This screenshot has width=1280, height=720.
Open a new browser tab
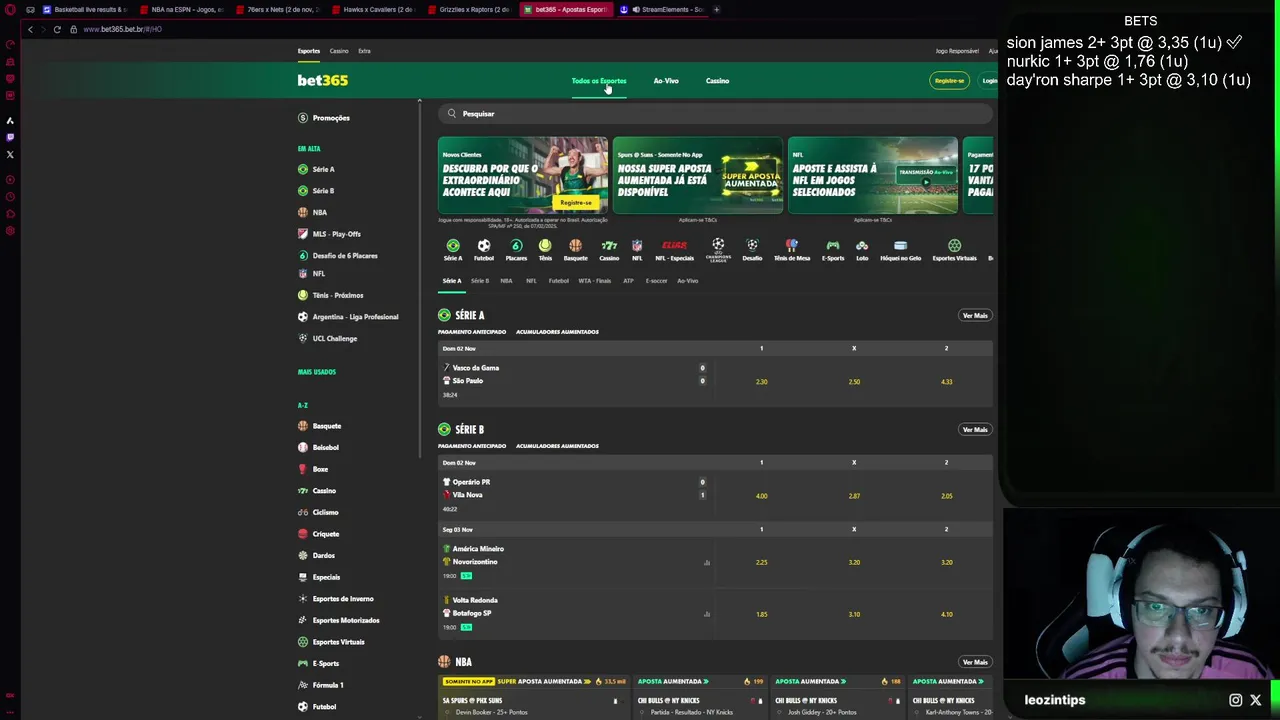[716, 9]
